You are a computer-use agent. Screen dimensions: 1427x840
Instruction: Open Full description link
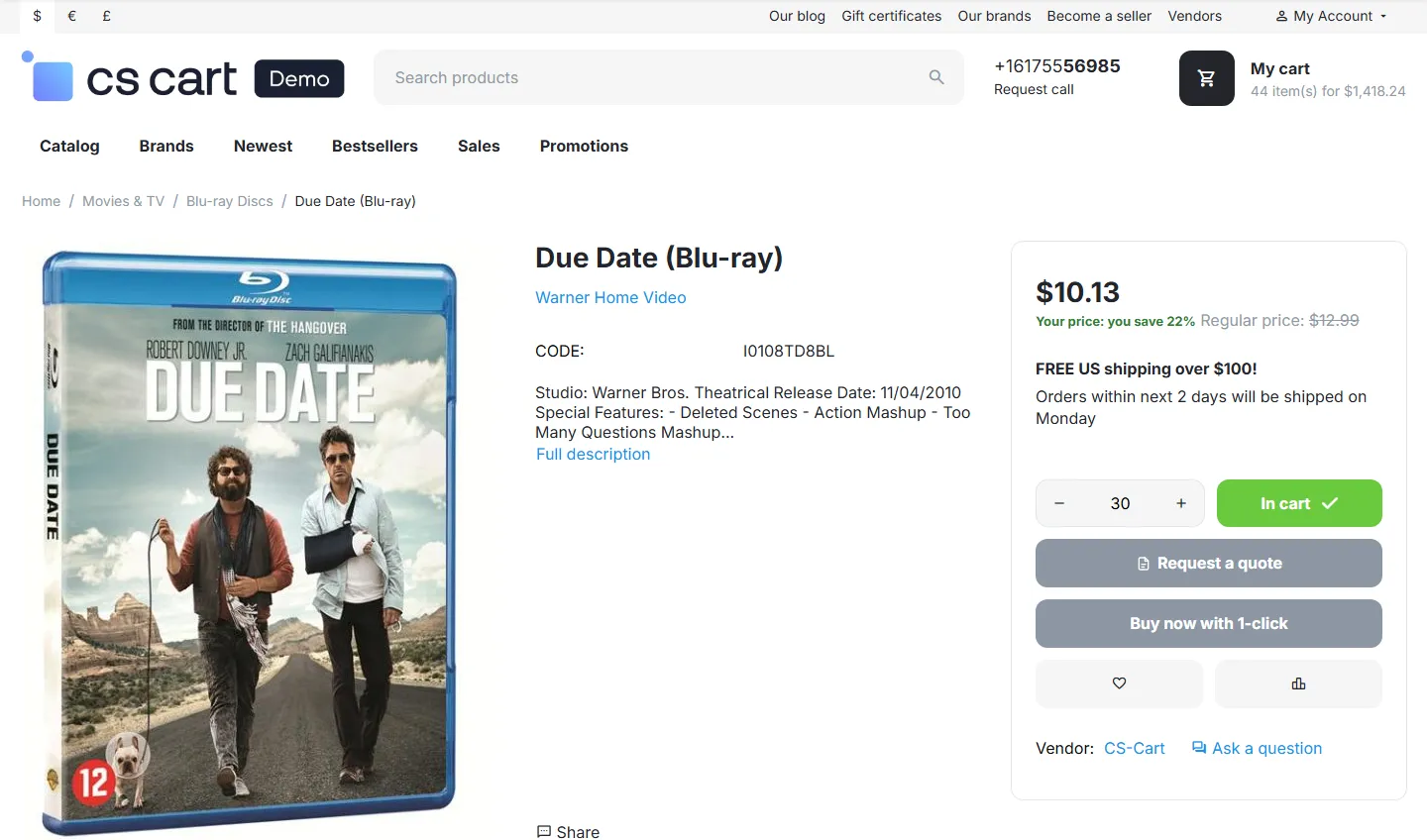tap(593, 454)
